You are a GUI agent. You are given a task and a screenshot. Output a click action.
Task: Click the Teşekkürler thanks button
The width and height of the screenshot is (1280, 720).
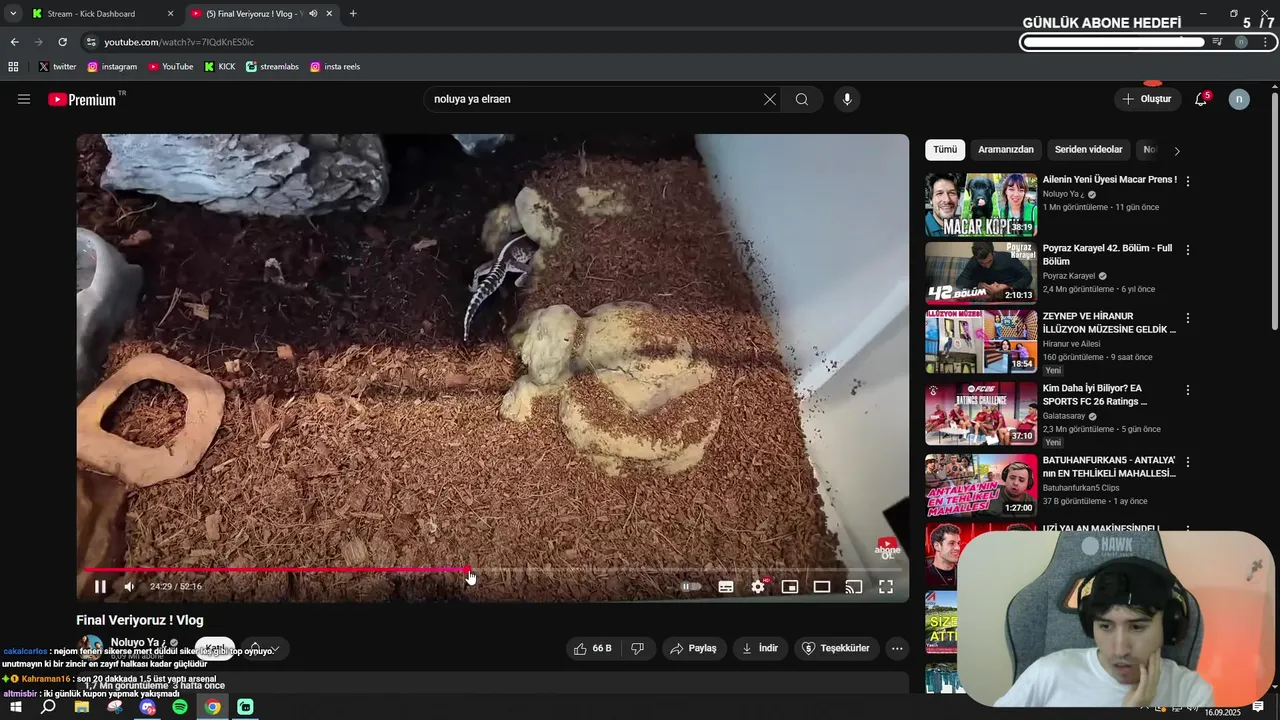point(835,648)
